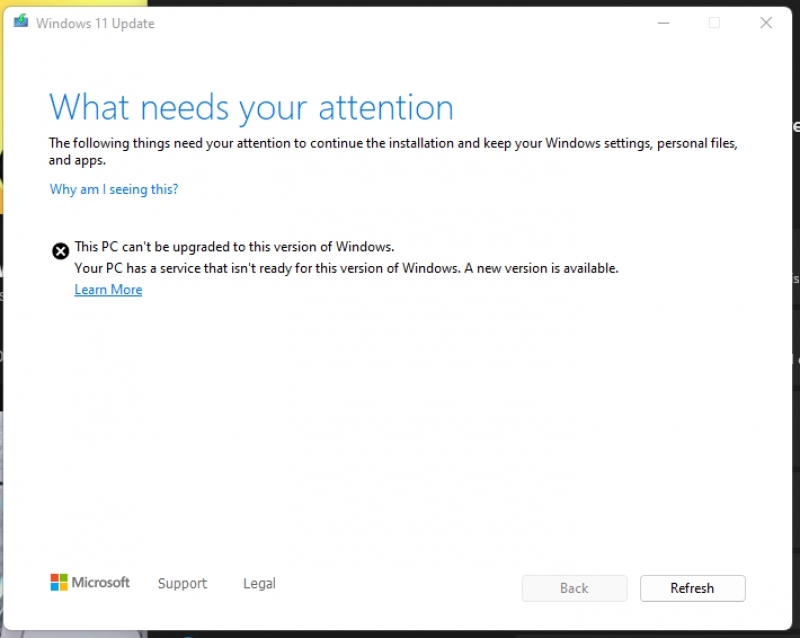Click 'What needs your attention' heading
Screen dimensions: 800x638
(x=251, y=108)
